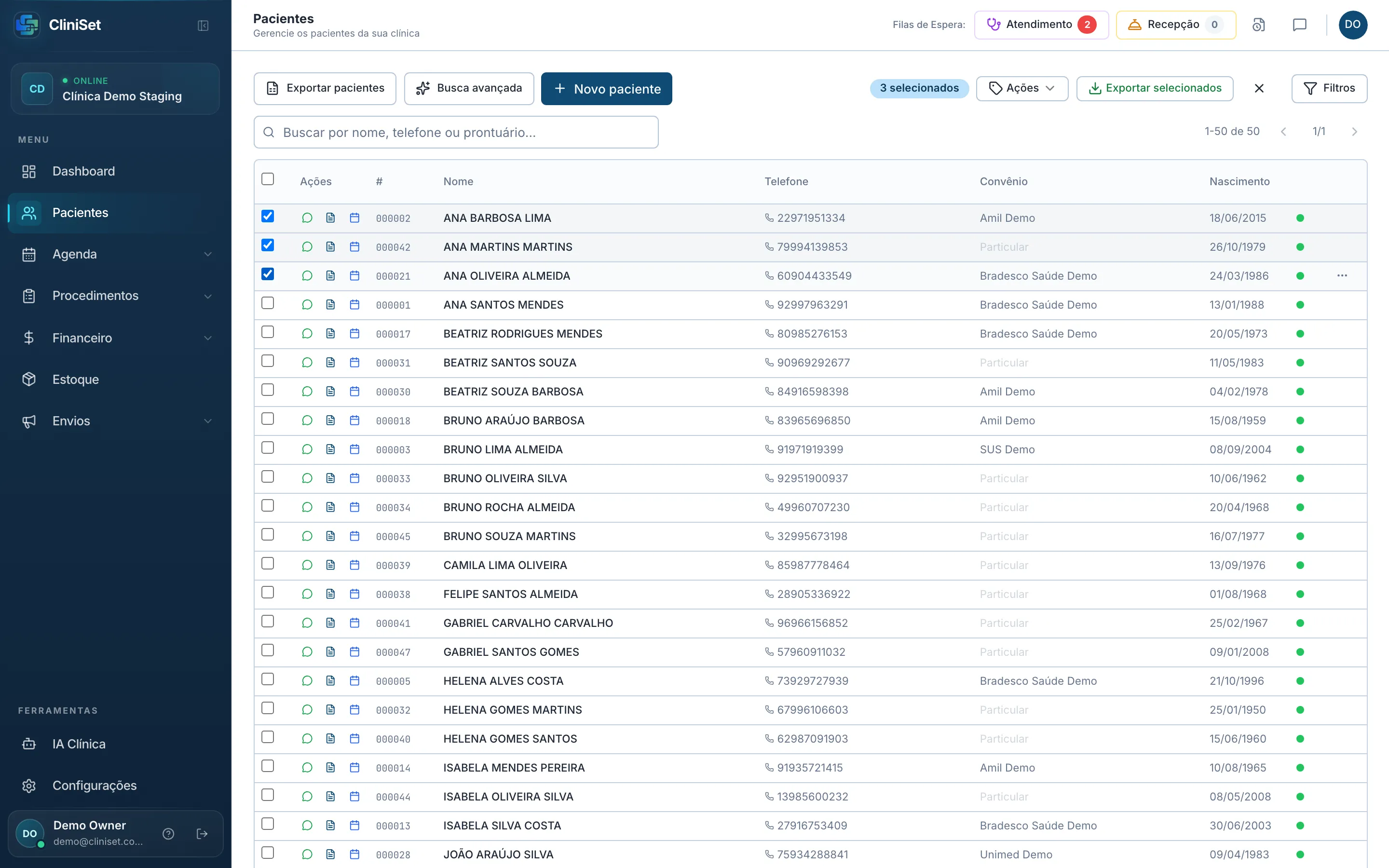Expand the Procedimentos sidebar menu
This screenshot has width=1389, height=868.
coord(115,296)
